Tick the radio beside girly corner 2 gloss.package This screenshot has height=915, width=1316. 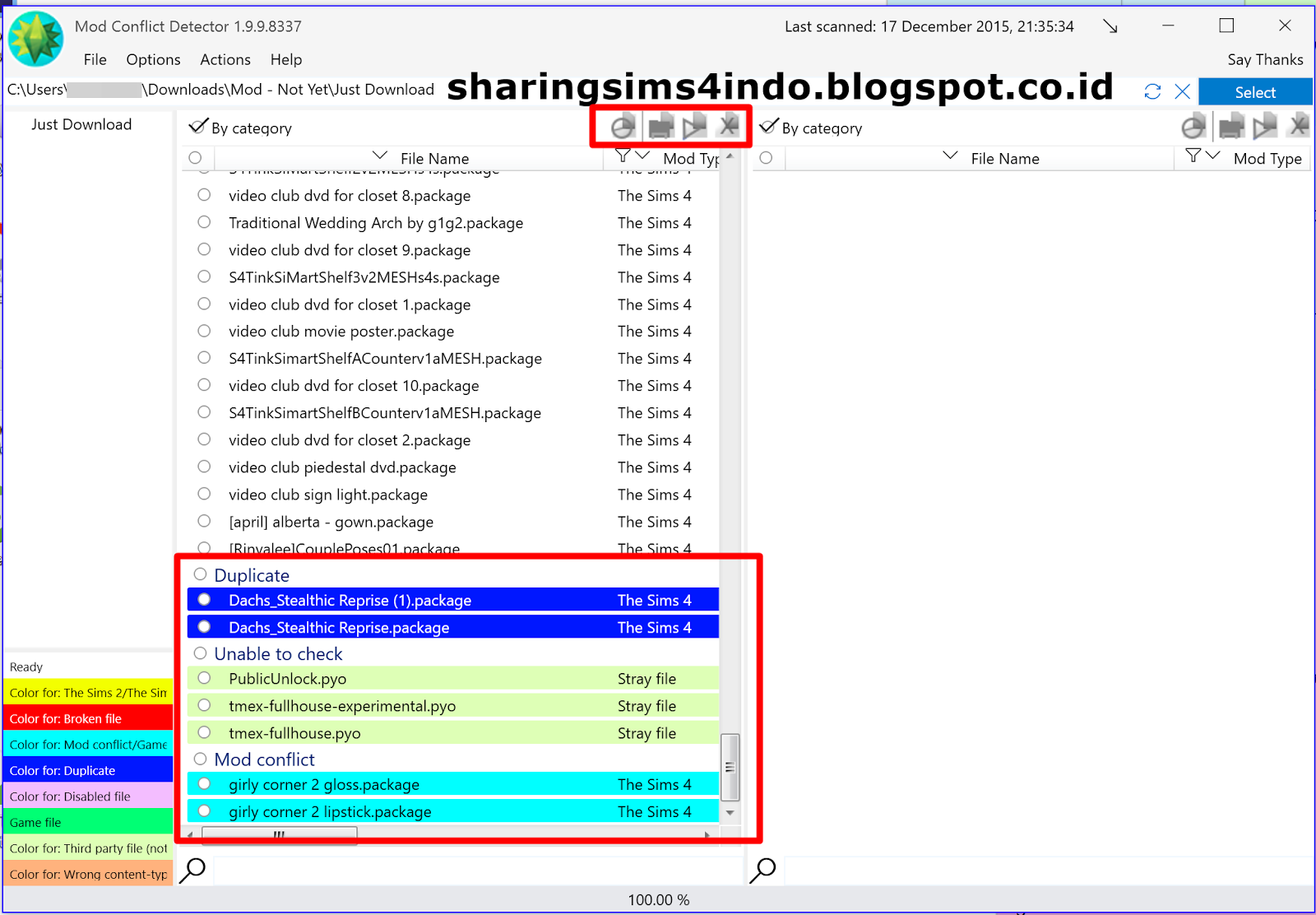coord(204,784)
